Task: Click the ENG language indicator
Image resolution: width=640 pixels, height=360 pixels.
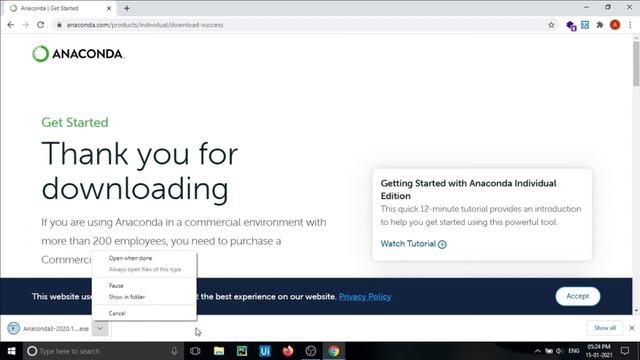Action: coord(573,351)
